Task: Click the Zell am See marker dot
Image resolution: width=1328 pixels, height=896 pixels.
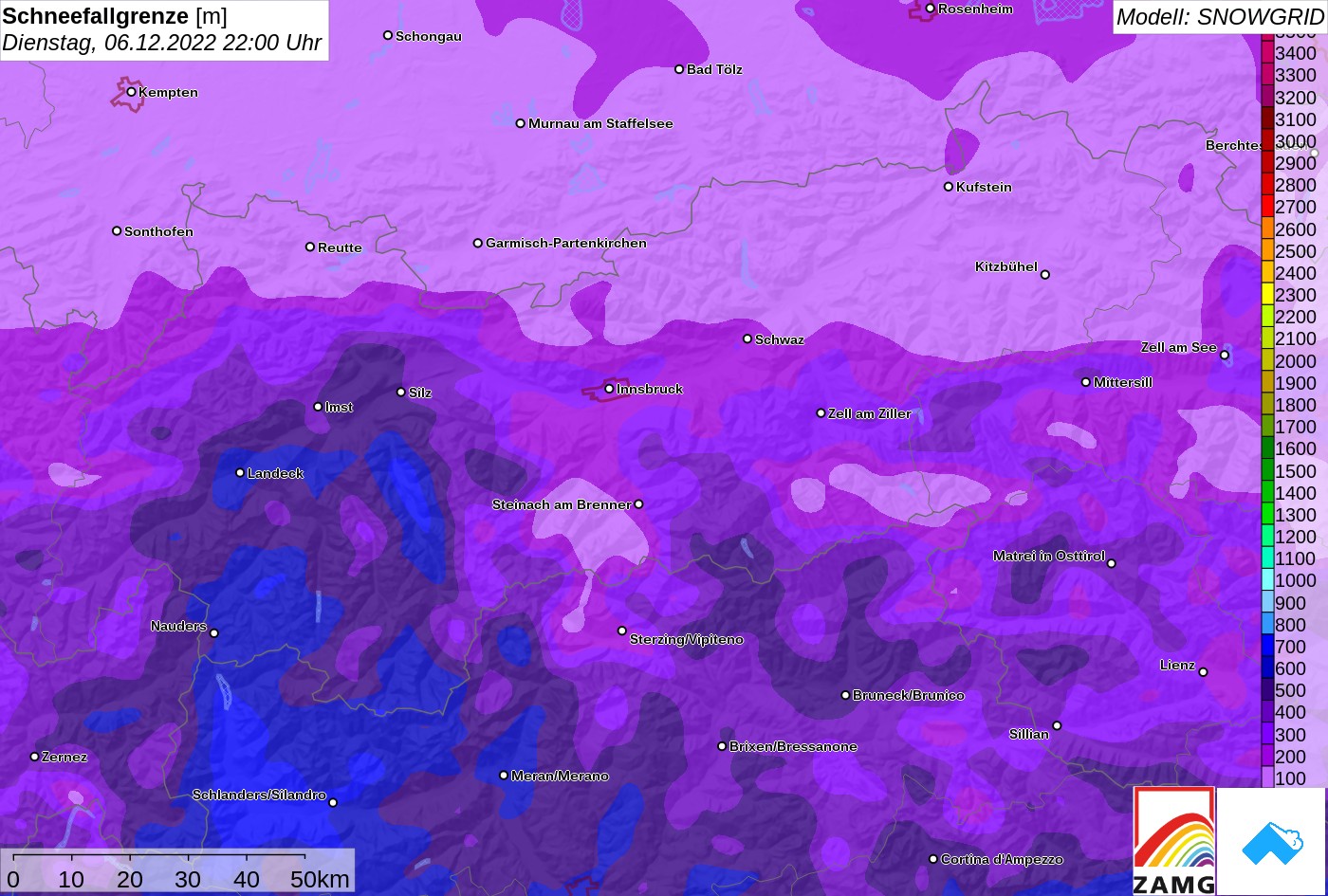Action: [1225, 356]
